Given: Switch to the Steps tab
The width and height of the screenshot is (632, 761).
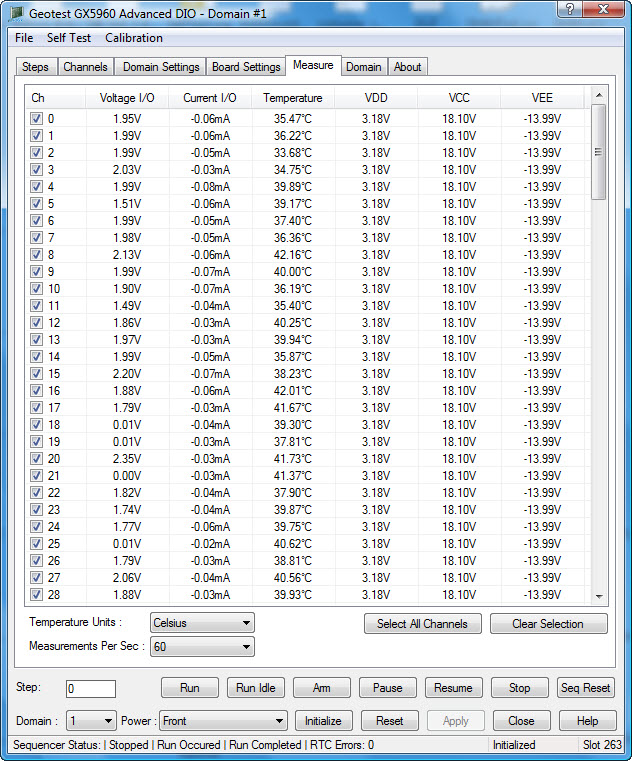Looking at the screenshot, I should pos(35,67).
